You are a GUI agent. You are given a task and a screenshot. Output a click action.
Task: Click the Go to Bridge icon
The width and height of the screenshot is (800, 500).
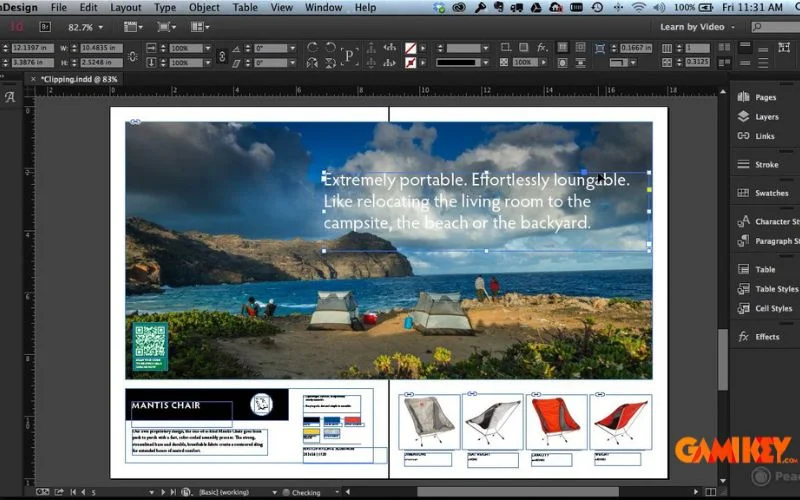pyautogui.click(x=45, y=27)
